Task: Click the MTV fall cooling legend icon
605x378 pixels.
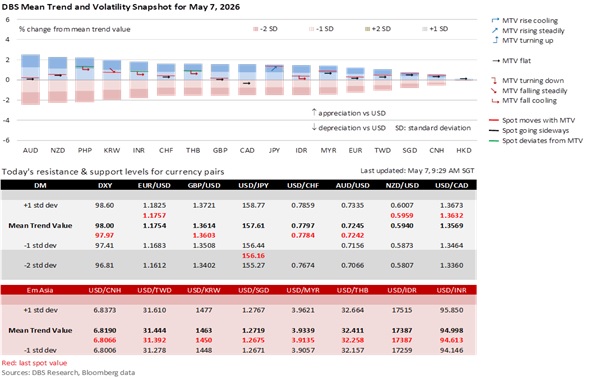Action: point(494,101)
